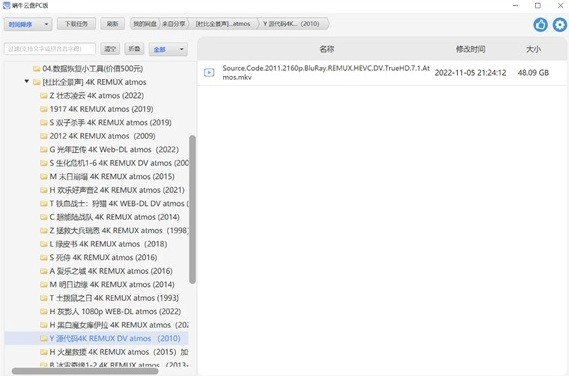This screenshot has height=376, width=569.
Task: Click modified time 2022-11-05 21:24:12
Action: [x=470, y=73]
